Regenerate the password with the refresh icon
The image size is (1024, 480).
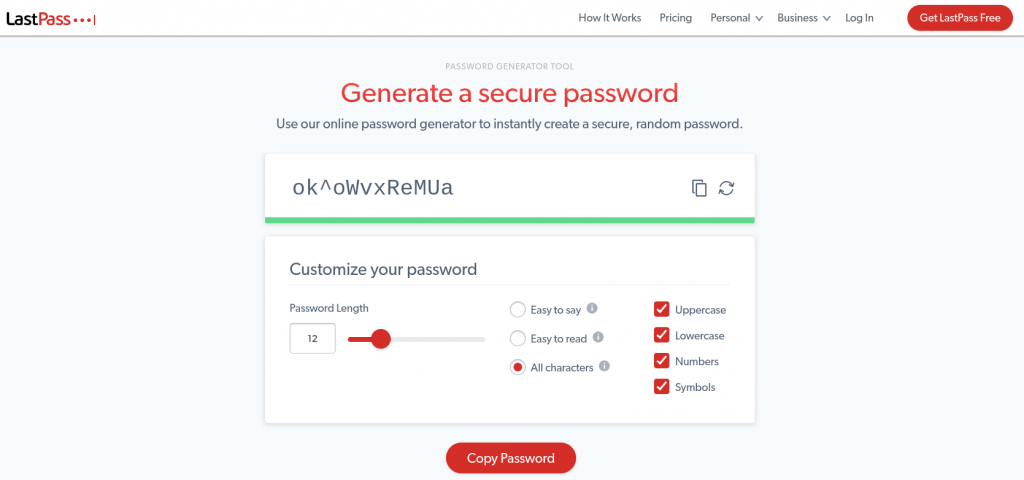(727, 188)
